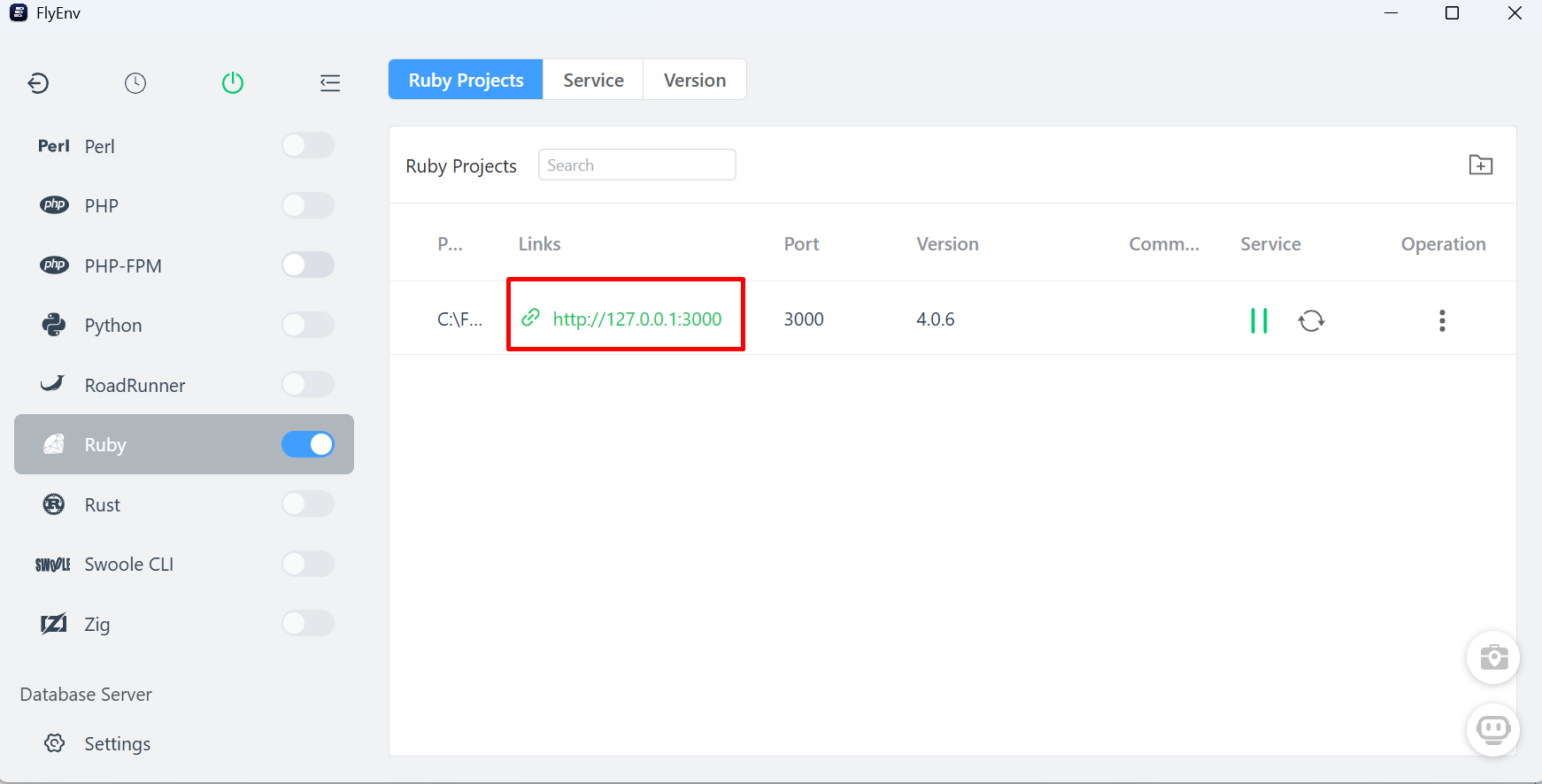
Task: Click the Version column header
Action: [x=948, y=243]
